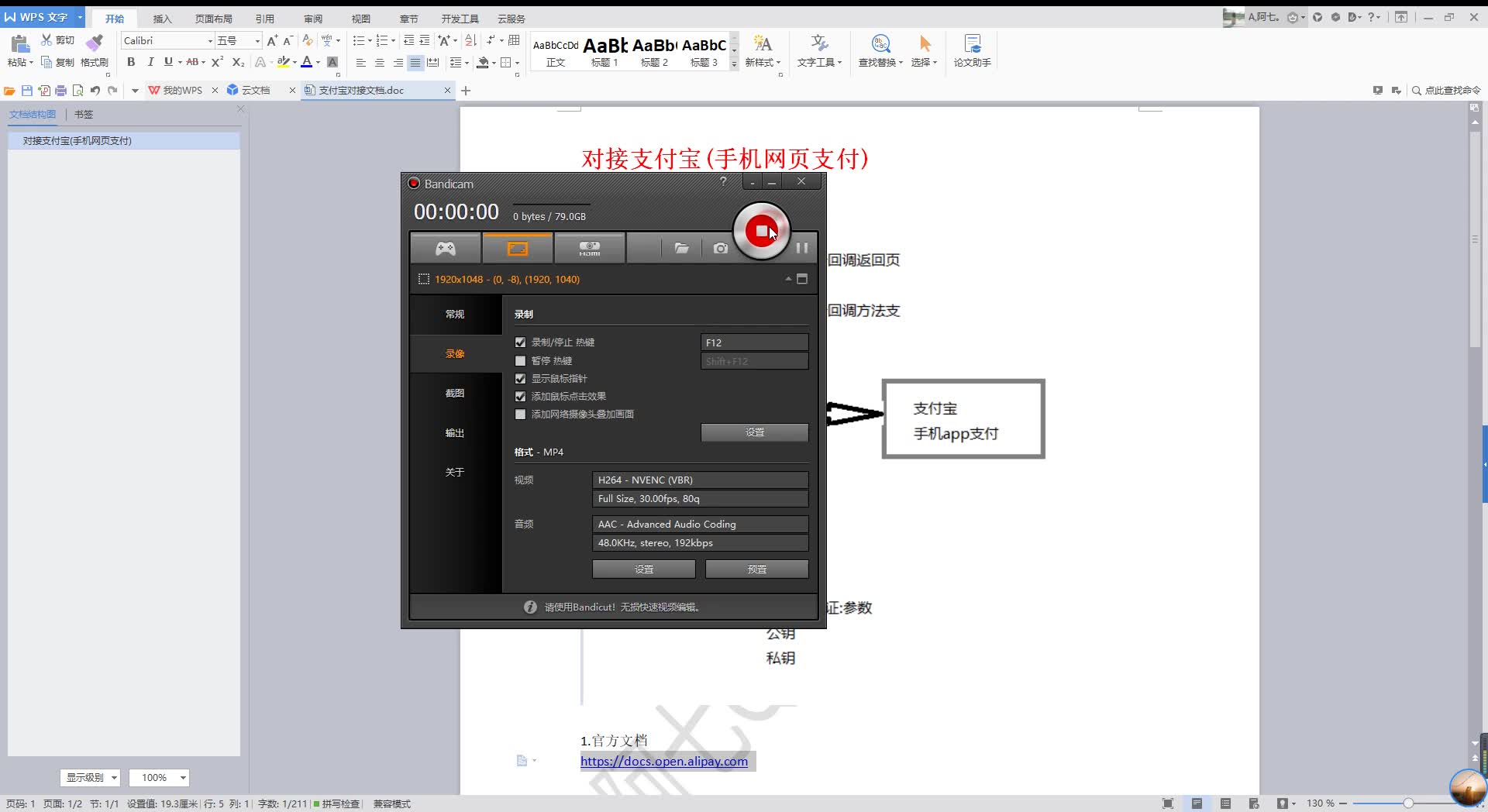Click text highlight color swatch
1488x812 pixels.
[x=283, y=62]
